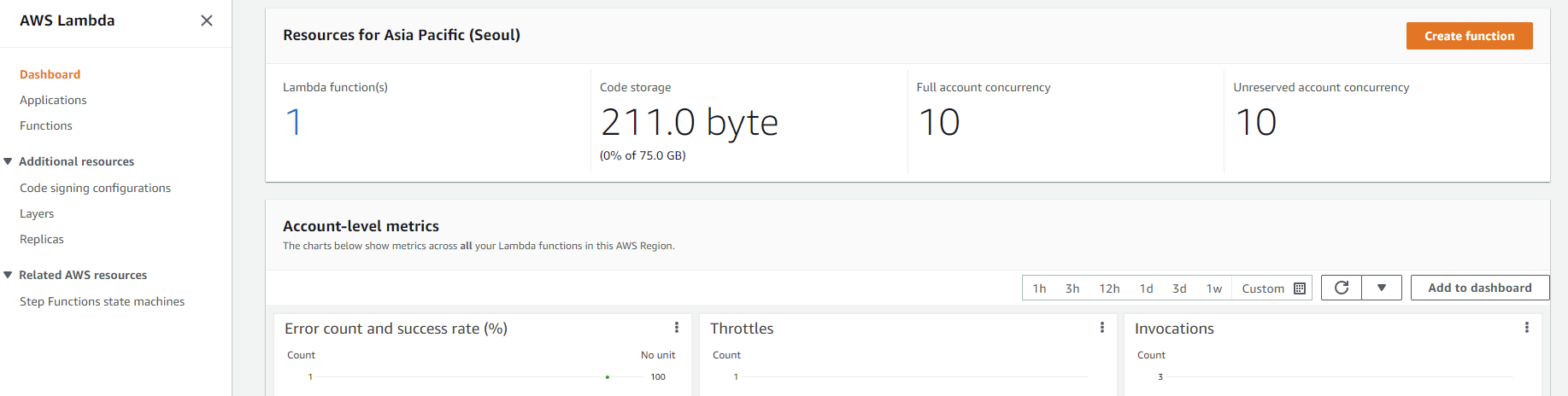Open the Lambda function count link 1

(293, 122)
